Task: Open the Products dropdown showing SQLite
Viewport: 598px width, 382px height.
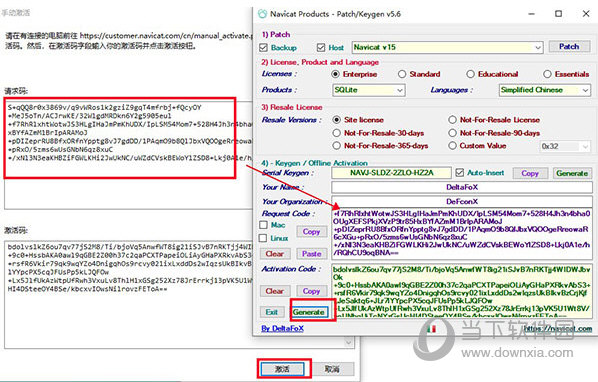Action: 369,90
